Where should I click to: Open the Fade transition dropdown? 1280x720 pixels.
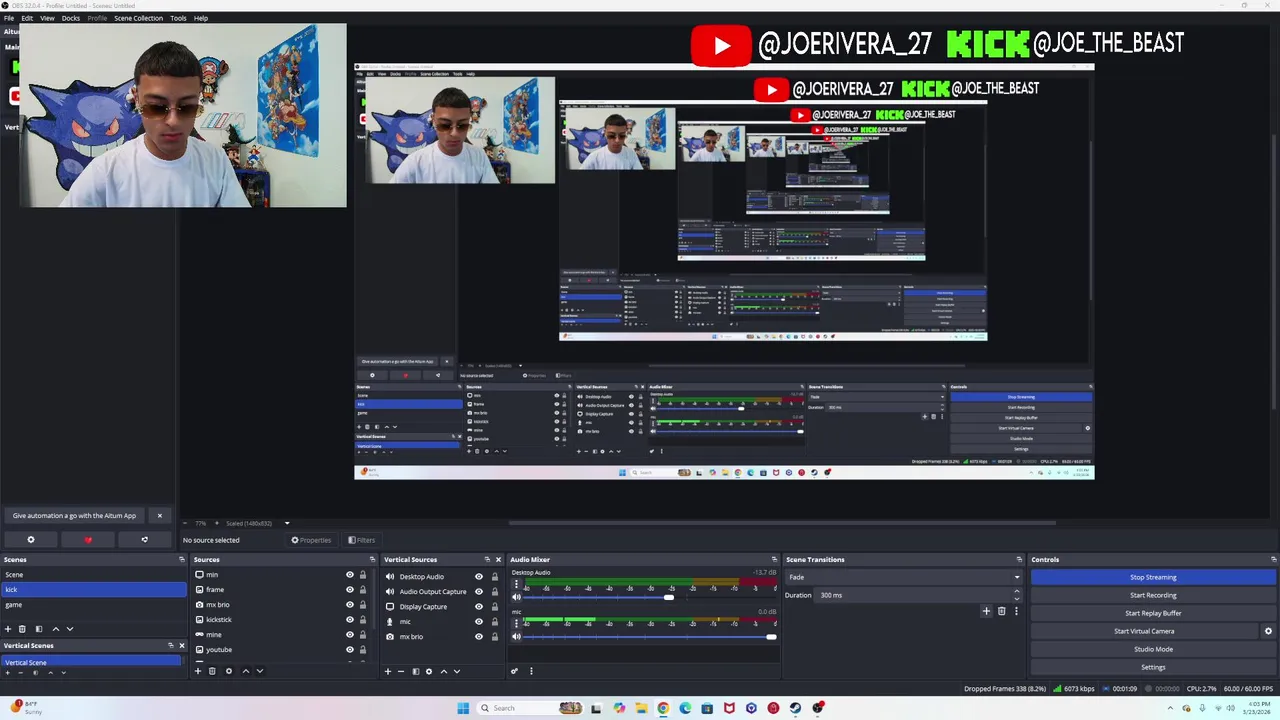[x=904, y=577]
